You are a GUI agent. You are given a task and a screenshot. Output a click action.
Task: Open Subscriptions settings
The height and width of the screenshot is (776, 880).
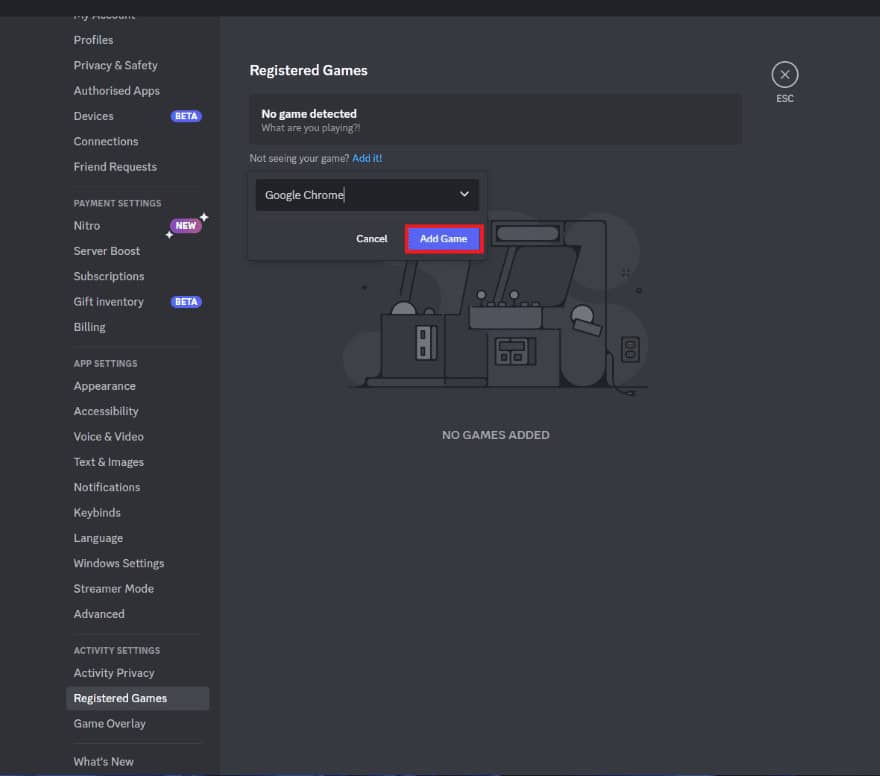pyautogui.click(x=109, y=276)
